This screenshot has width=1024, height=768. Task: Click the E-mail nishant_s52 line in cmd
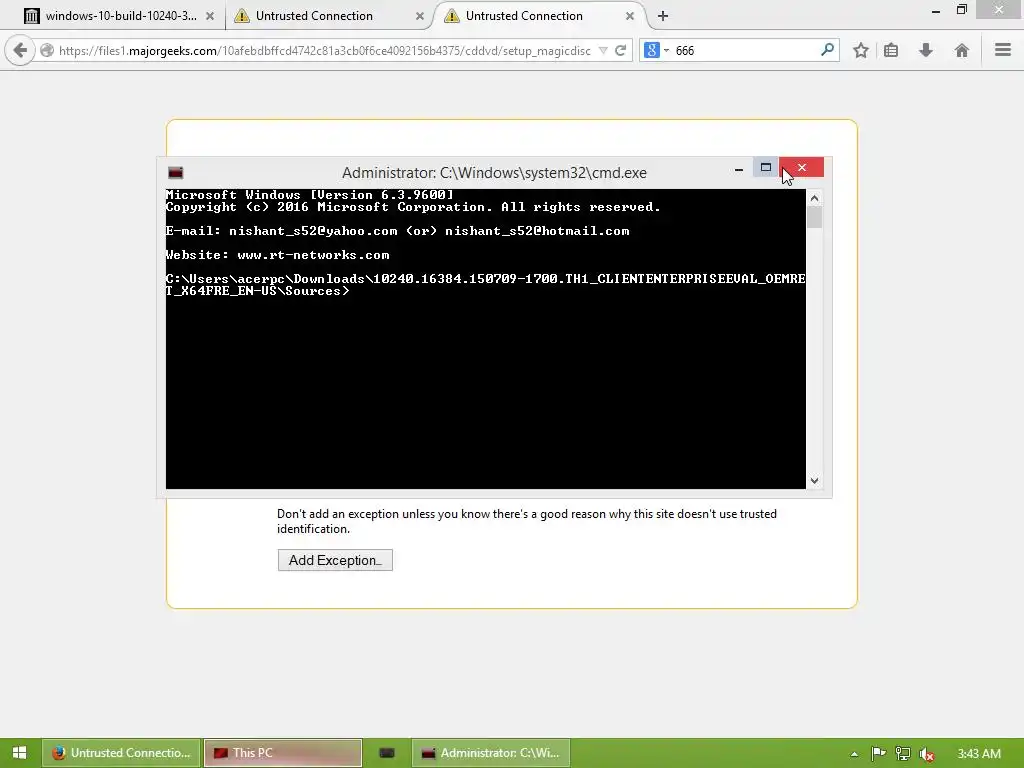tap(398, 231)
